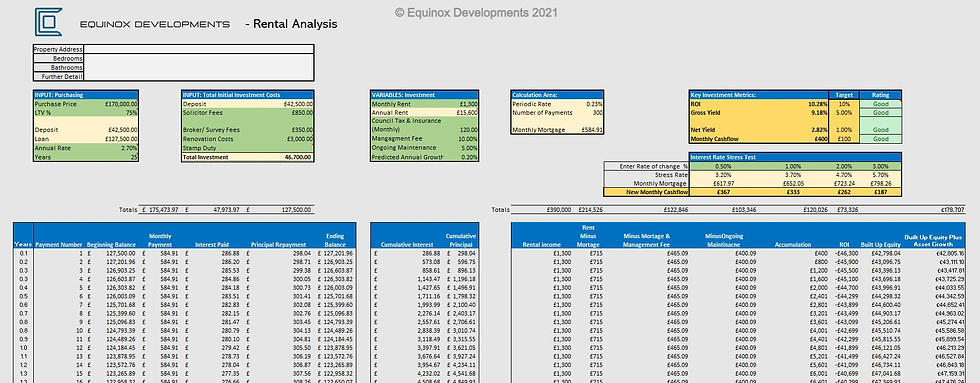Select the Monthly Rent value £1,300
The height and width of the screenshot is (383, 980).
(469, 104)
